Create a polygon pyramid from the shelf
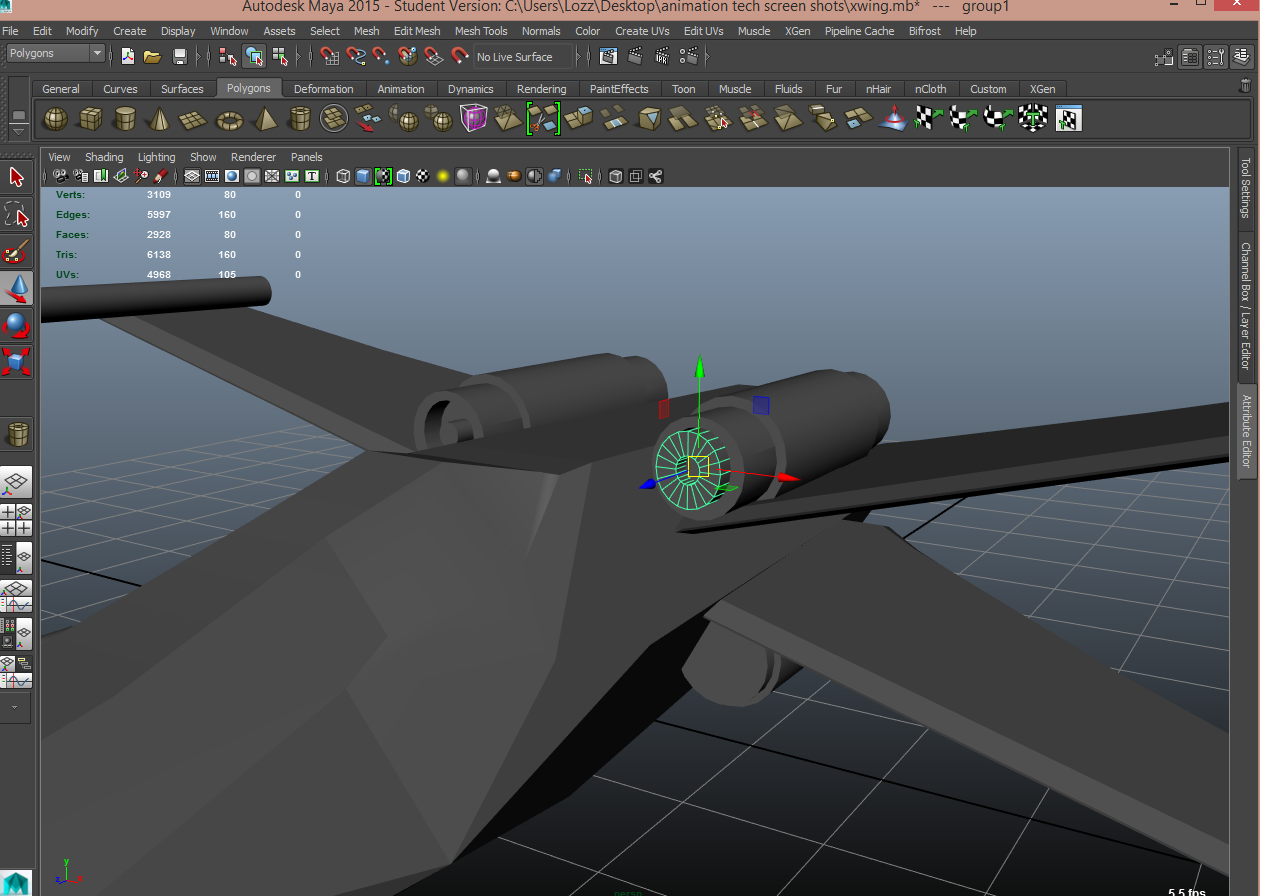 coord(264,120)
